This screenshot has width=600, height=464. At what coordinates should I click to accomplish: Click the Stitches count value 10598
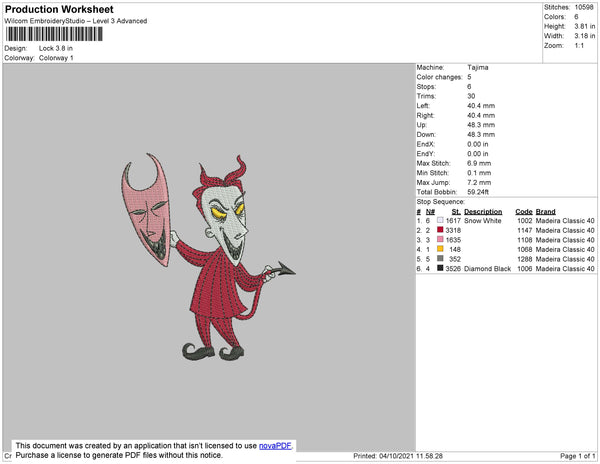coord(584,7)
